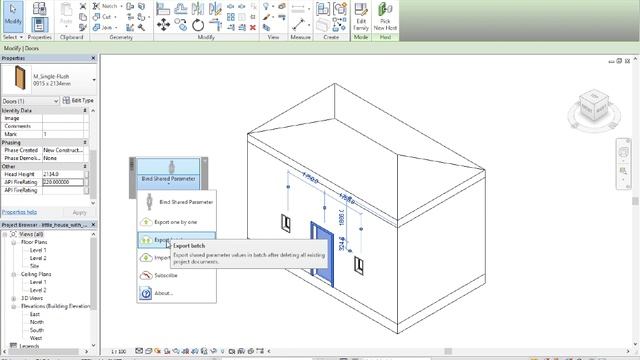Select the Array tool grid icon

(231, 17)
